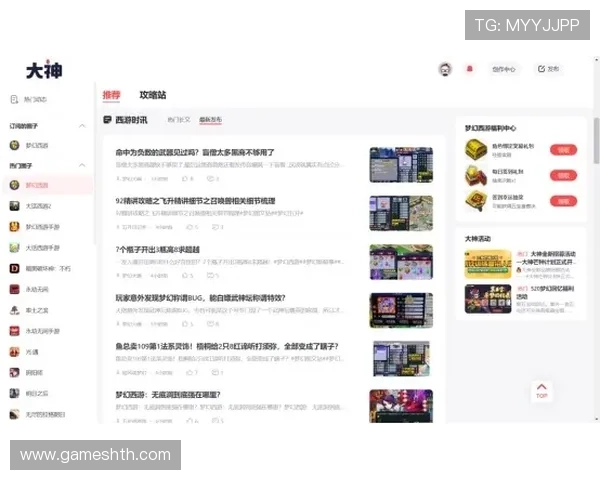Open comments on 7个瓶子 post
Viewport: 600px width, 480px height.
pos(213,276)
